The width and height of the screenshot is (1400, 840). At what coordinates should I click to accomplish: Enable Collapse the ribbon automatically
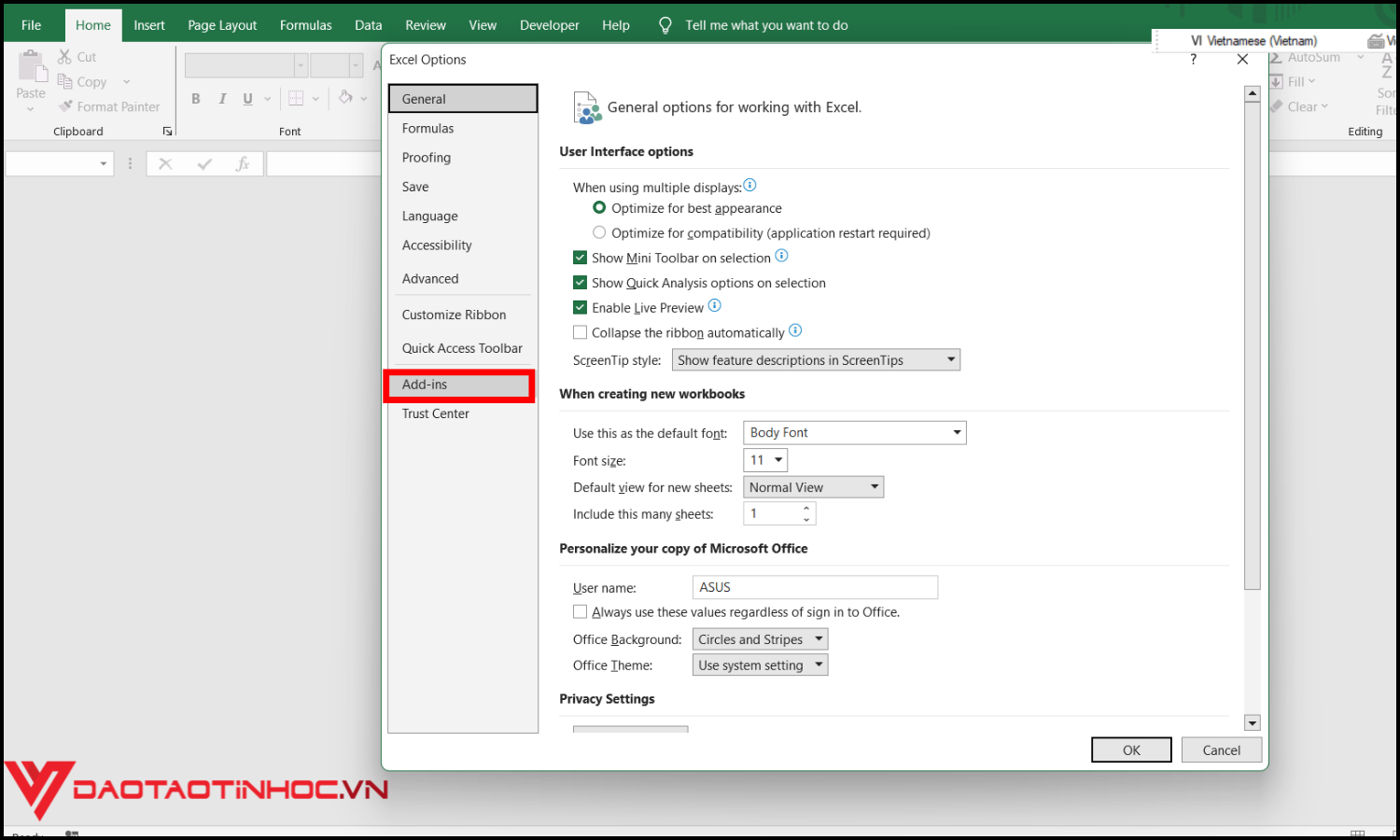(x=580, y=331)
